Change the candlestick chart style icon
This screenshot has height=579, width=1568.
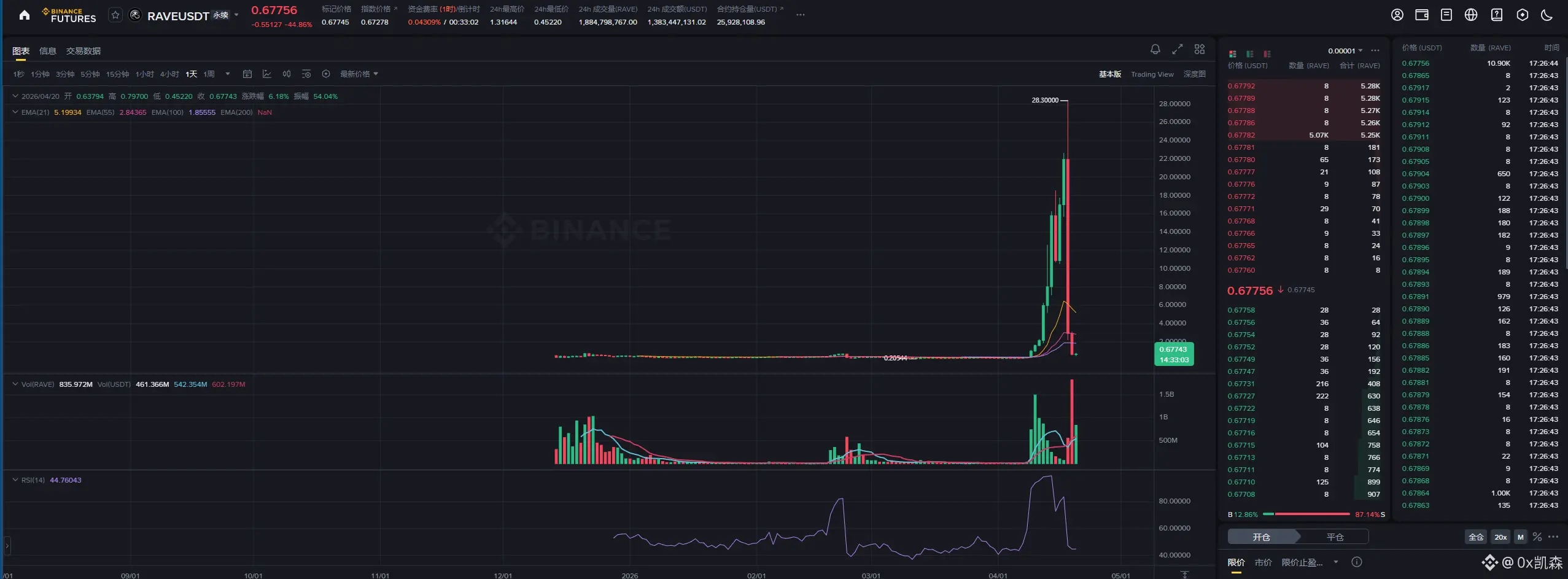pyautogui.click(x=287, y=74)
